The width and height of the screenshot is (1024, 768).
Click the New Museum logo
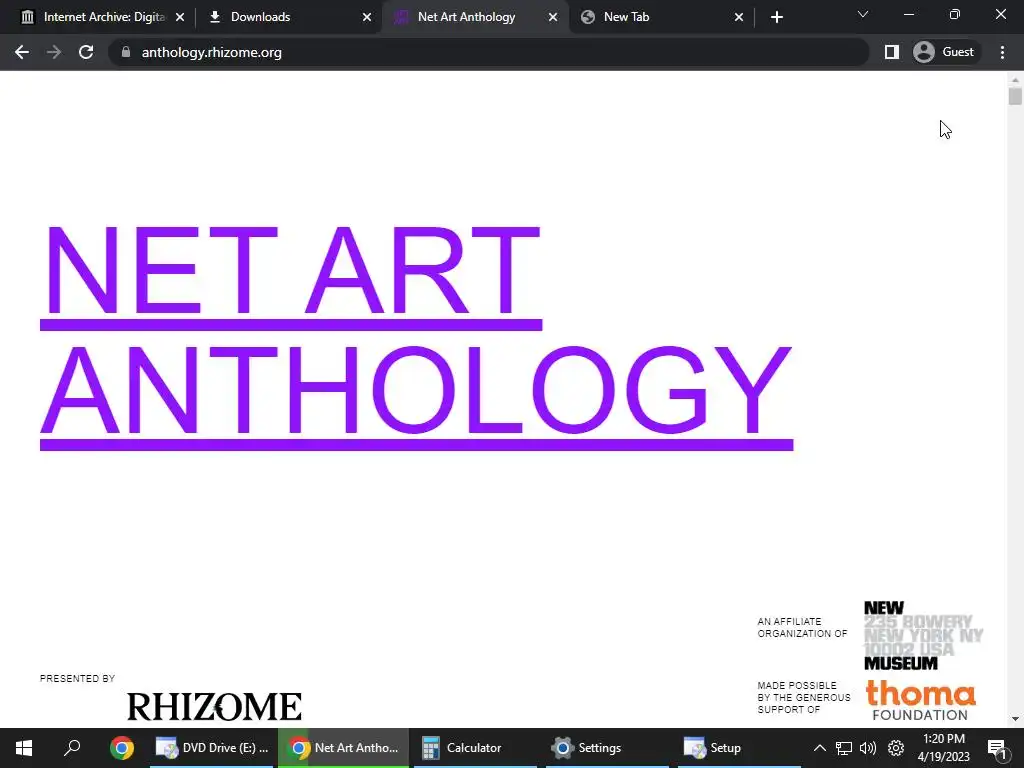(x=923, y=635)
